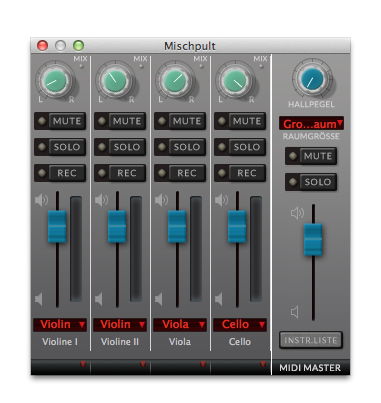Click the loud speaker icon on Violine I
Image resolution: width=381 pixels, height=403 pixels.
pyautogui.click(x=42, y=200)
